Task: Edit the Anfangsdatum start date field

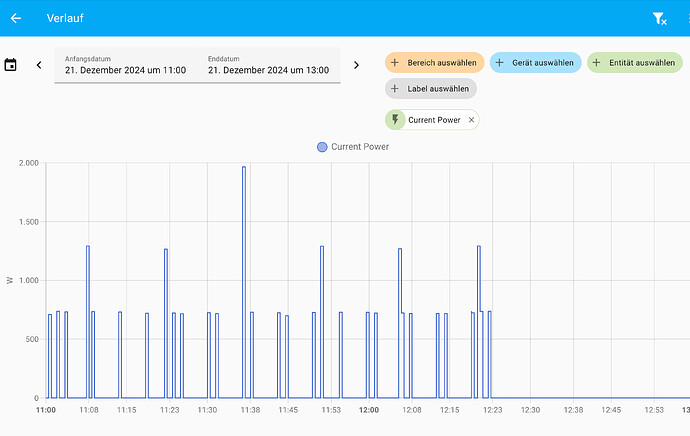Action: (x=125, y=65)
